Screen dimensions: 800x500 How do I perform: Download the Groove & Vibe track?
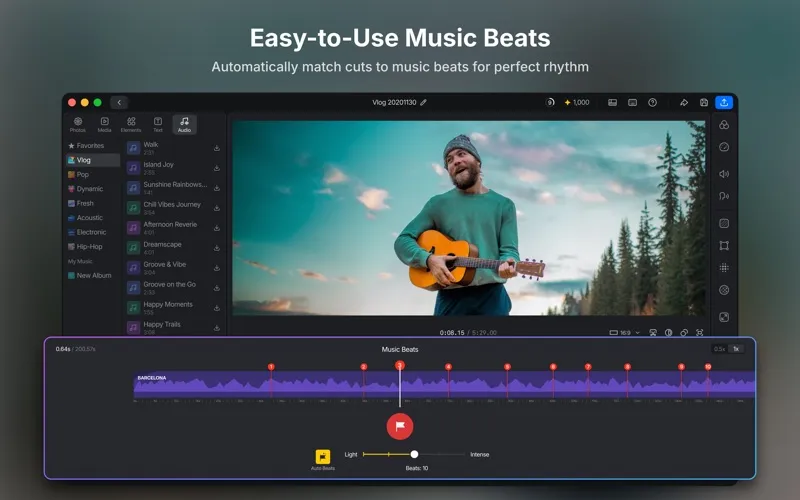(217, 268)
